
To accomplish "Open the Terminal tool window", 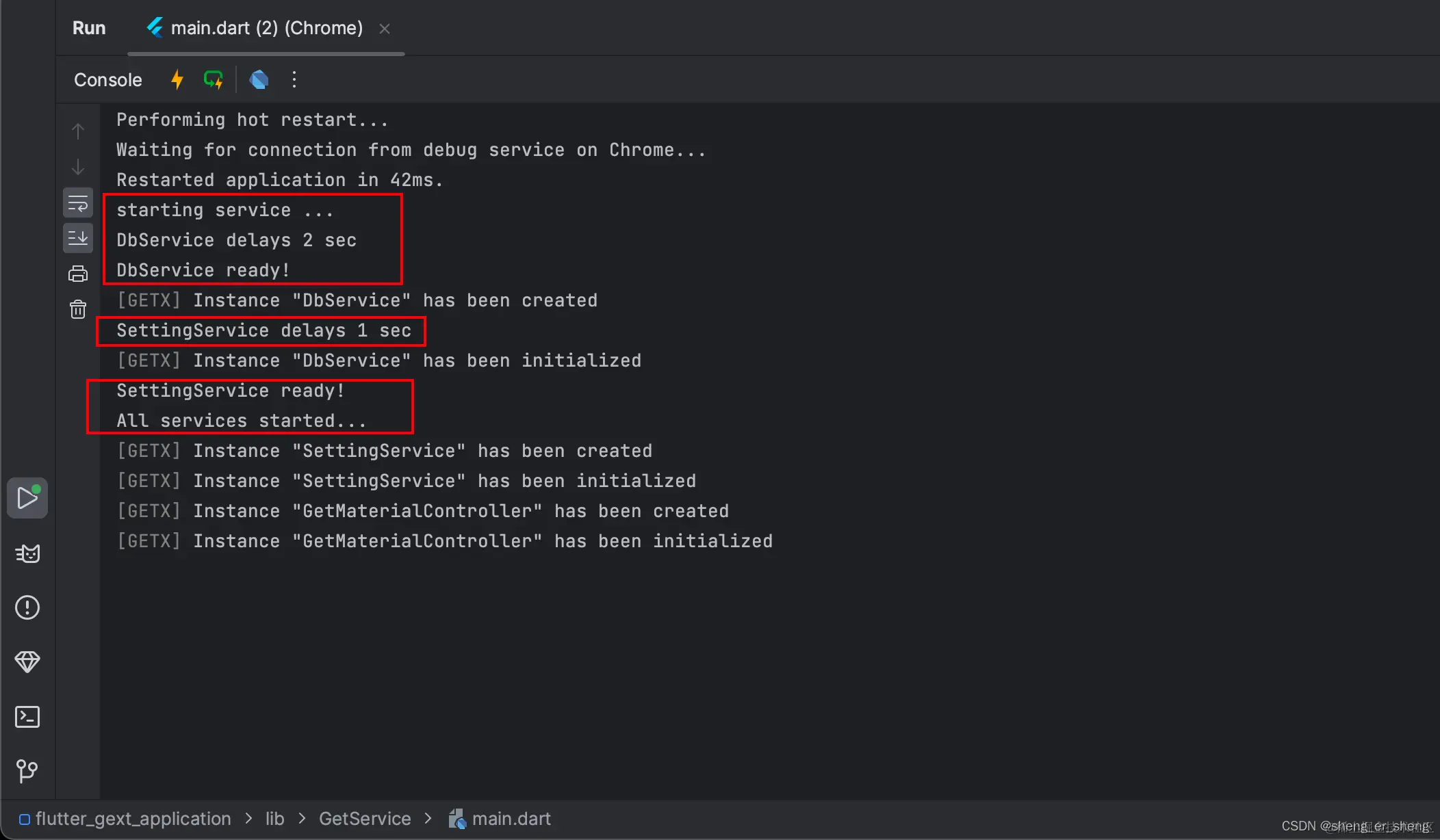I will pos(27,717).
